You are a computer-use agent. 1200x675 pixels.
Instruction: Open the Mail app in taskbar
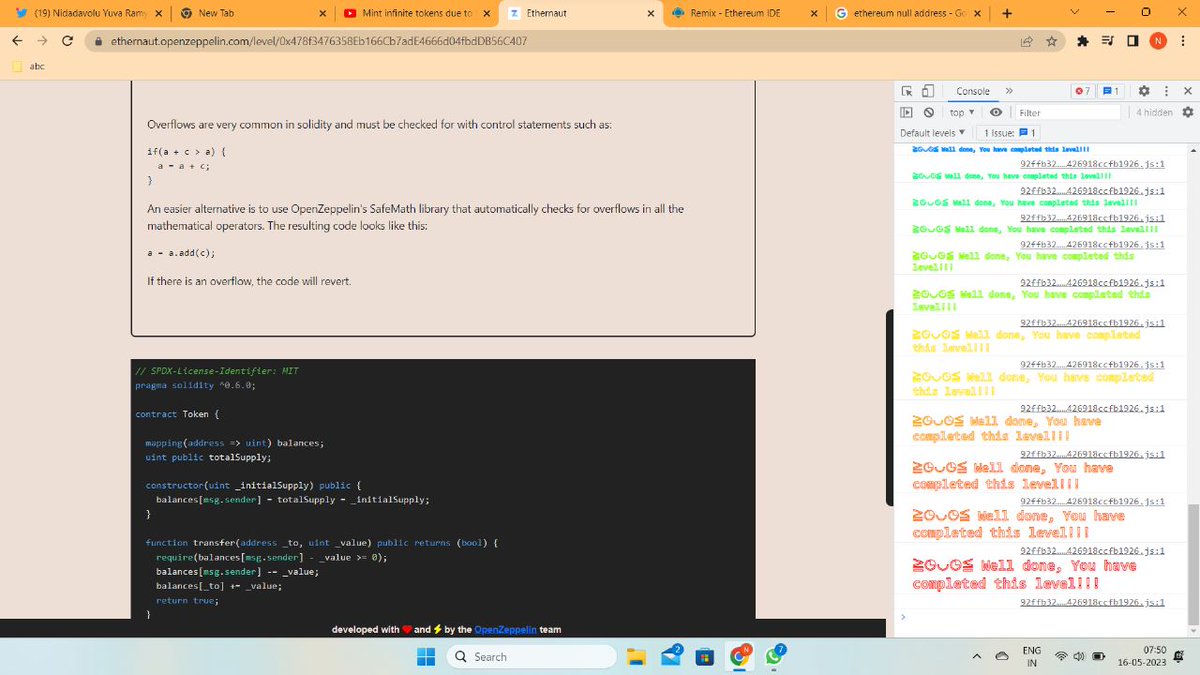click(669, 656)
